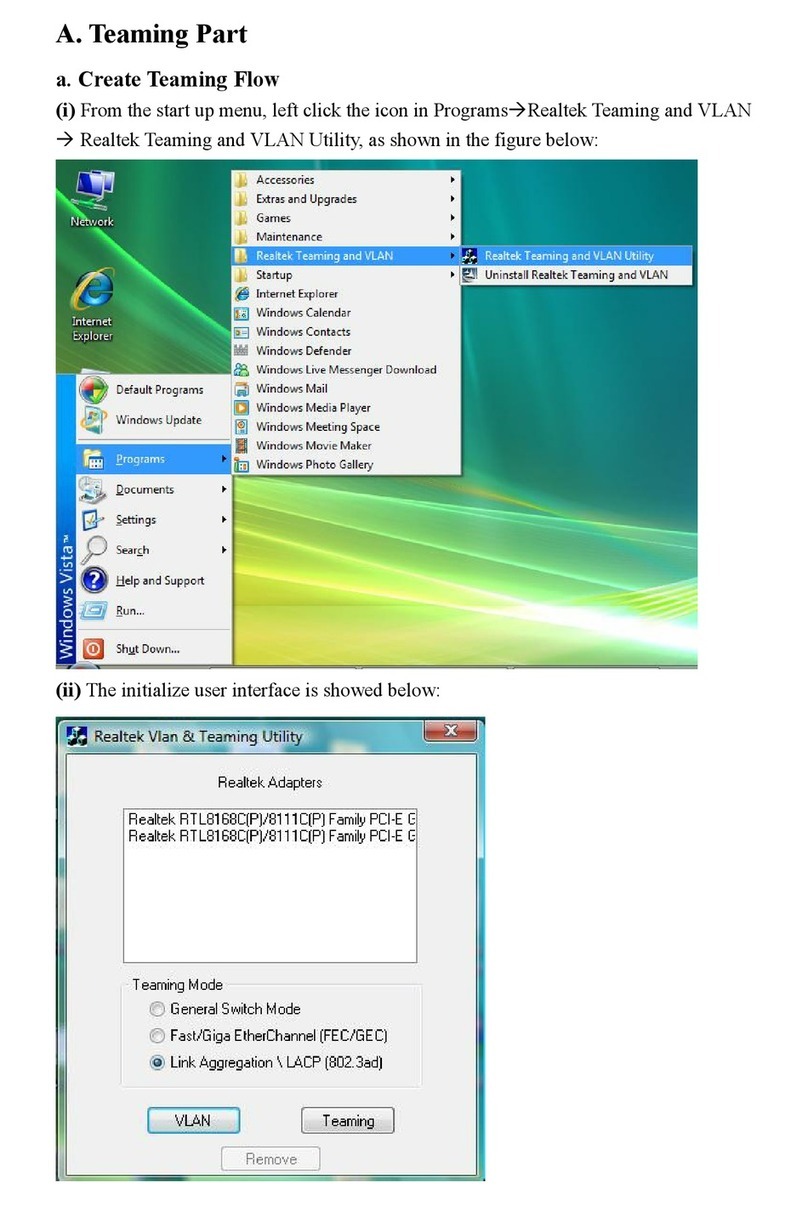Open the Programs start menu item

point(154,459)
